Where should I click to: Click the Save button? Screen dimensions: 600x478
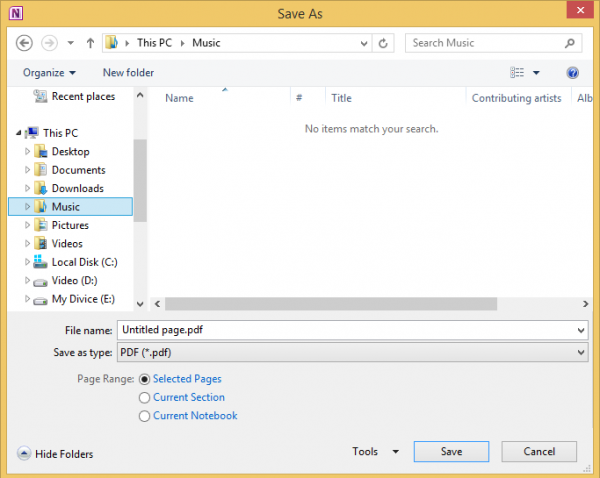tap(451, 452)
